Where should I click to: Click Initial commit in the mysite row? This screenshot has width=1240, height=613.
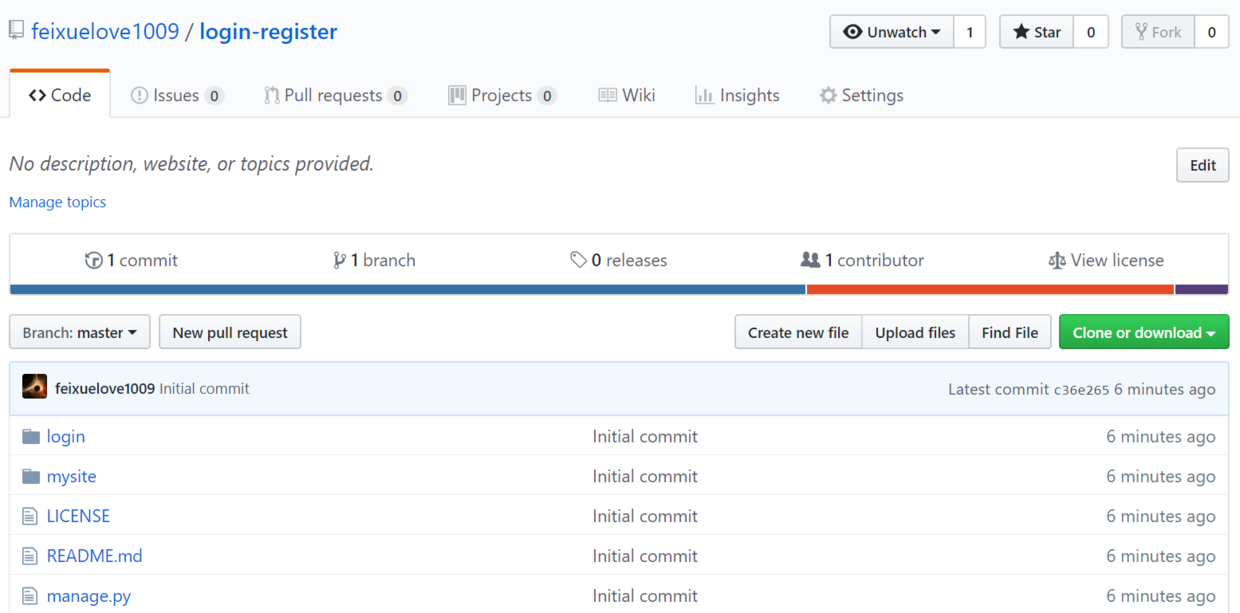[645, 476]
